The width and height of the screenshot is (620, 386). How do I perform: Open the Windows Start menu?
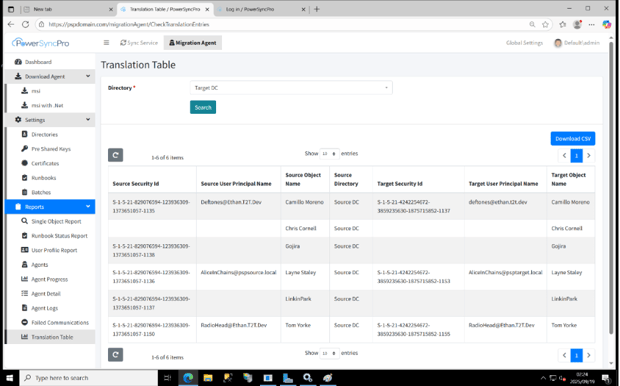[9, 378]
